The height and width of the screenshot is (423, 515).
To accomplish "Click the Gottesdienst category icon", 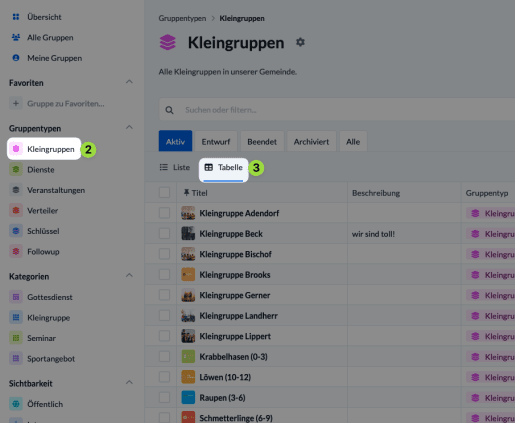I will (16, 297).
